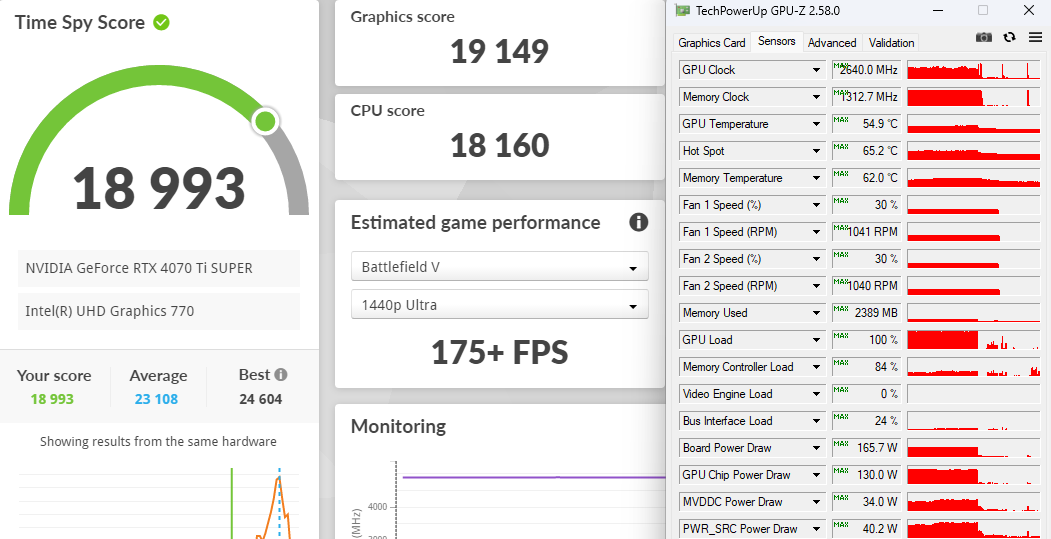Expand the Board Power Draw dropdown
1051x539 pixels.
816,448
